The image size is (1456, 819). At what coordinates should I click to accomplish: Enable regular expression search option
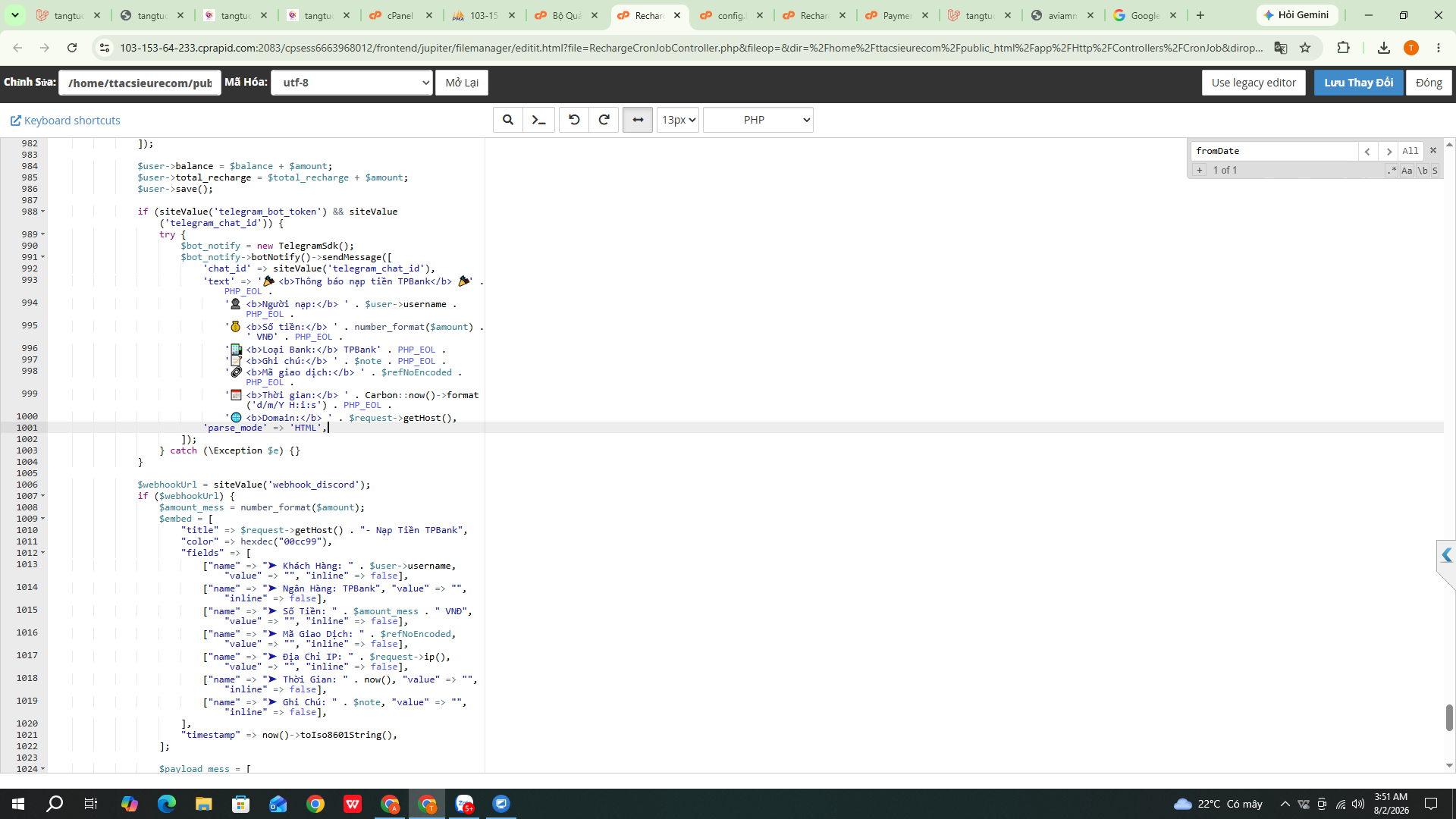coord(1392,171)
